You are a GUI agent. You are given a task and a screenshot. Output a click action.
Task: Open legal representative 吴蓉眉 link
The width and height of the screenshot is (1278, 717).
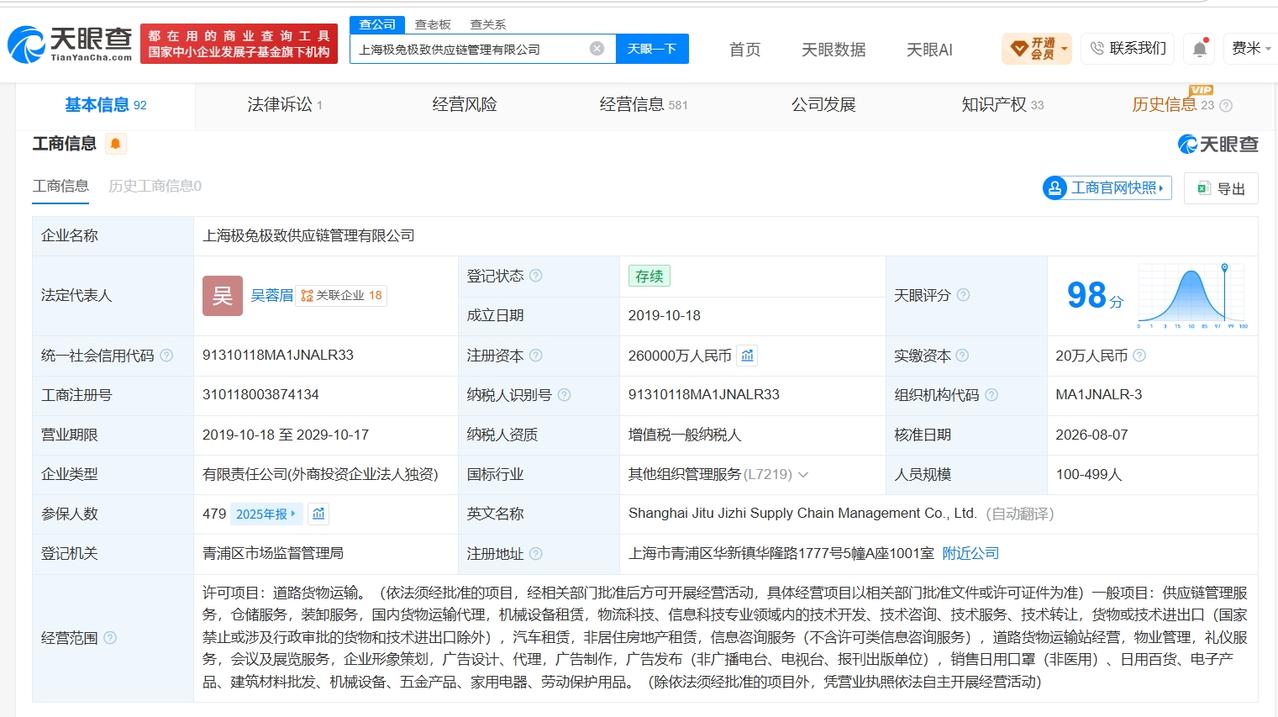[x=272, y=295]
